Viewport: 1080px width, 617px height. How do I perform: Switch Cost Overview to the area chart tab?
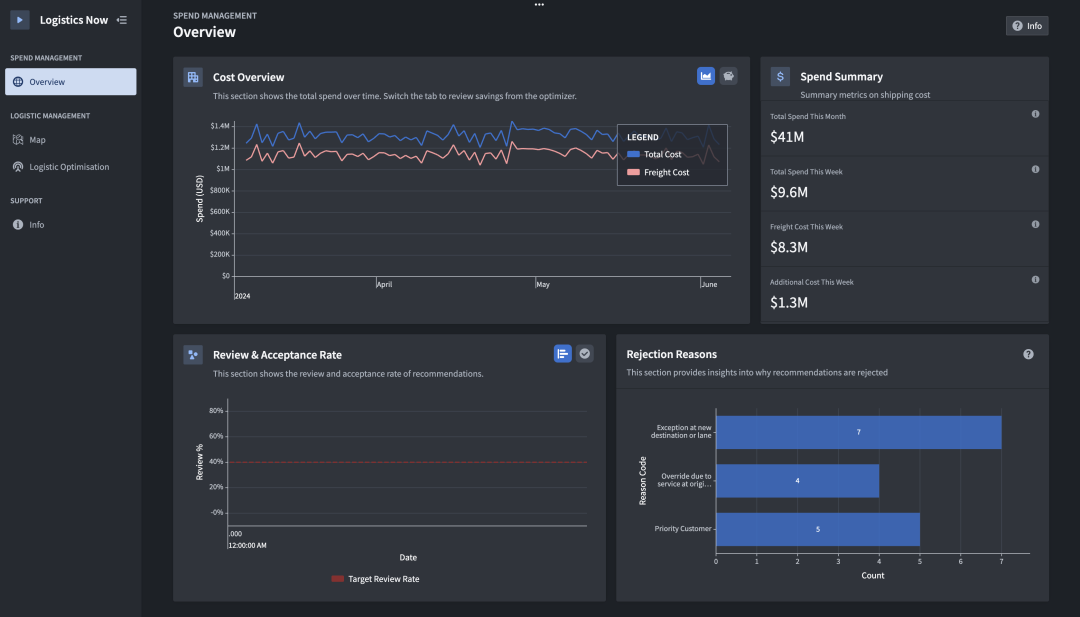(x=706, y=76)
